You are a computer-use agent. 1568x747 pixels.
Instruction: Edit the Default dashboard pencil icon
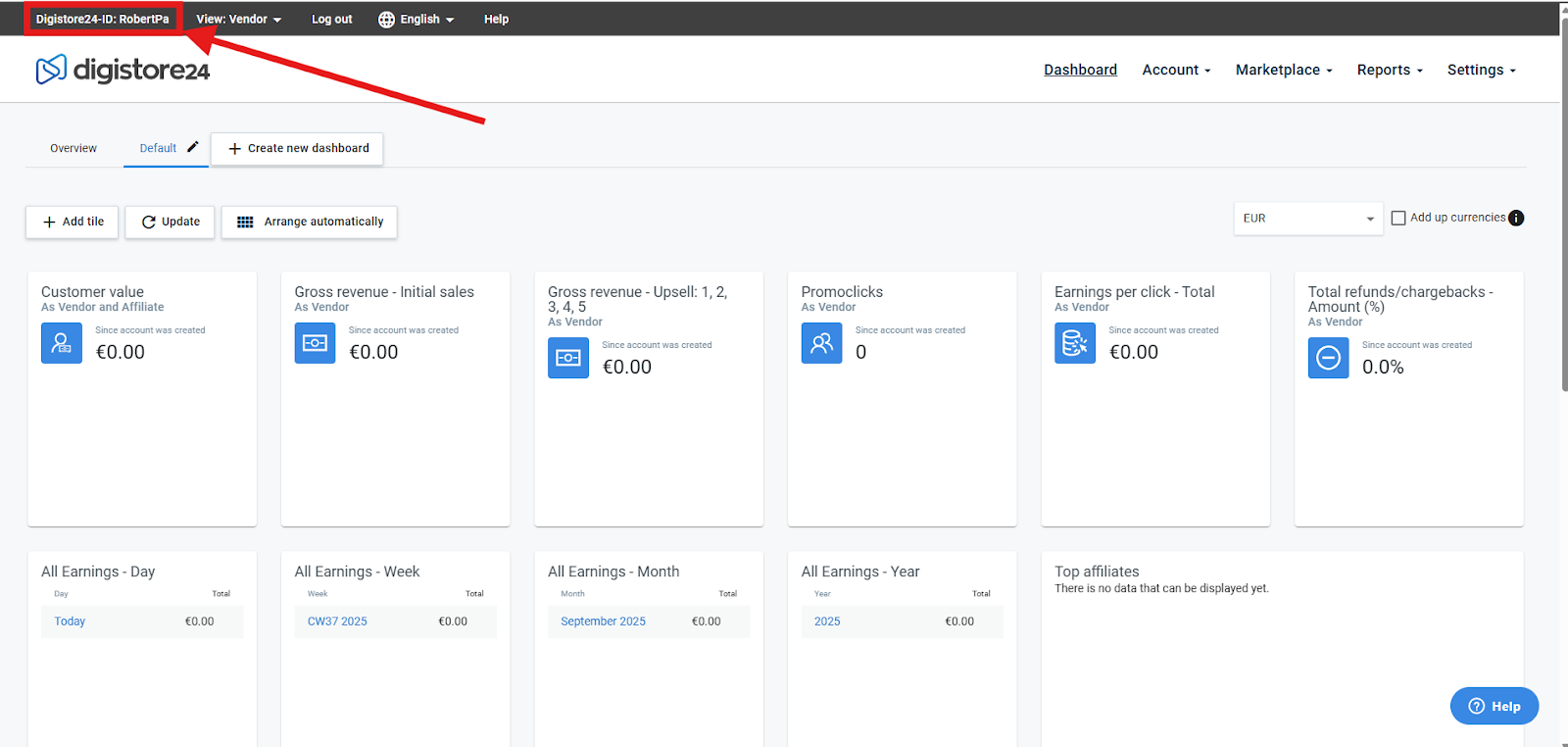[x=193, y=147]
